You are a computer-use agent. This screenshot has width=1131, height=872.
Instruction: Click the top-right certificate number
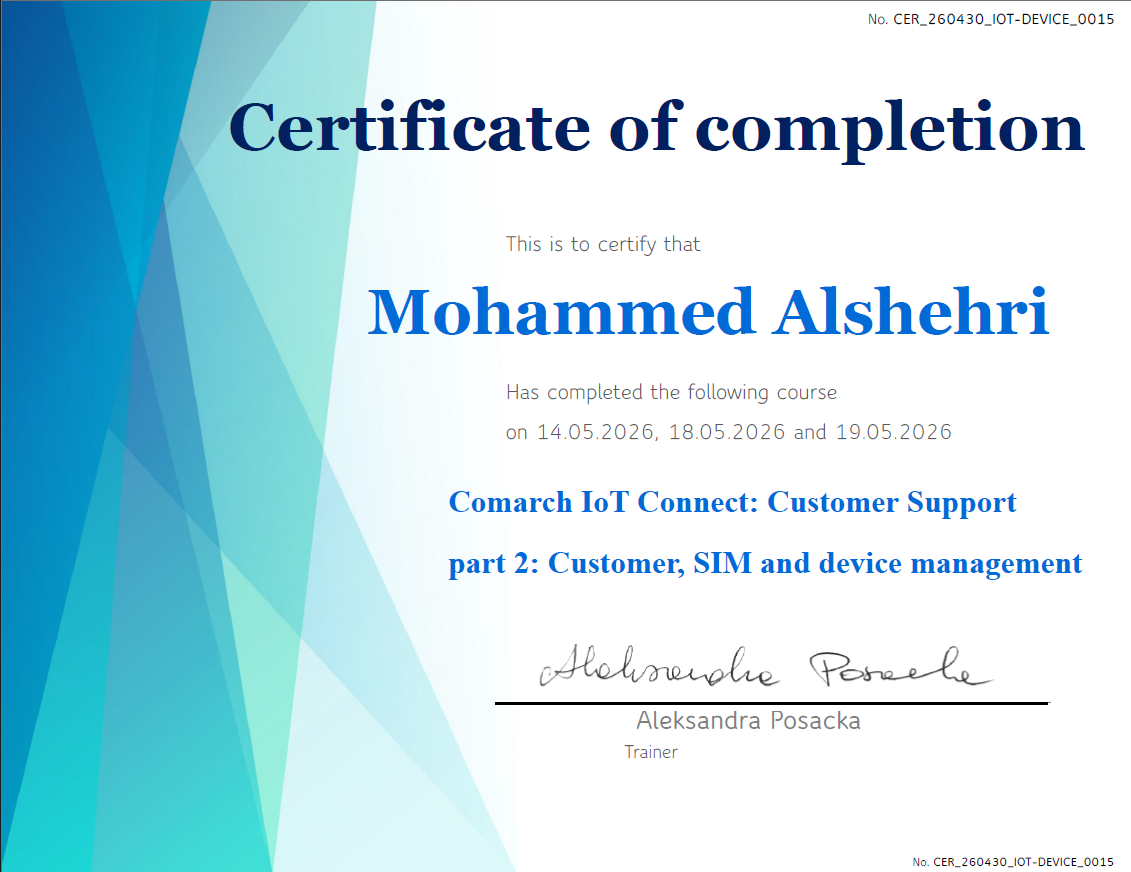click(991, 19)
